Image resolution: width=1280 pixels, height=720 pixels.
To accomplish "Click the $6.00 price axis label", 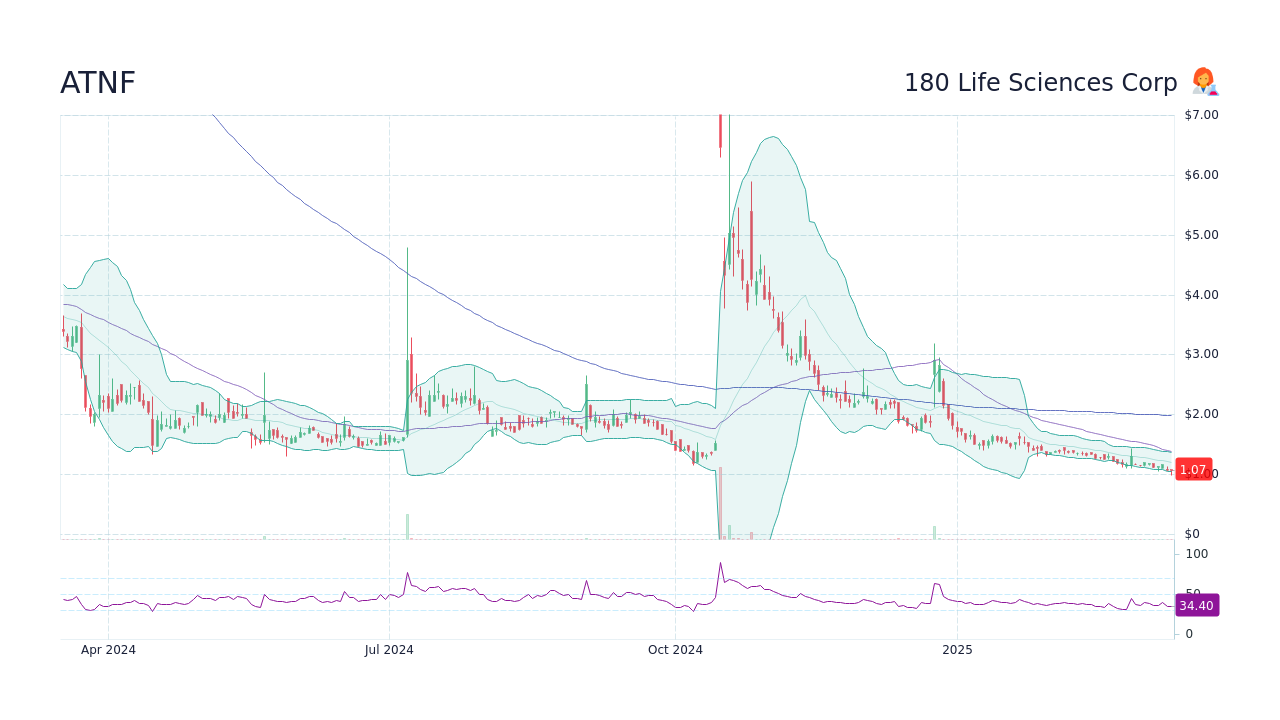I will coord(1201,175).
